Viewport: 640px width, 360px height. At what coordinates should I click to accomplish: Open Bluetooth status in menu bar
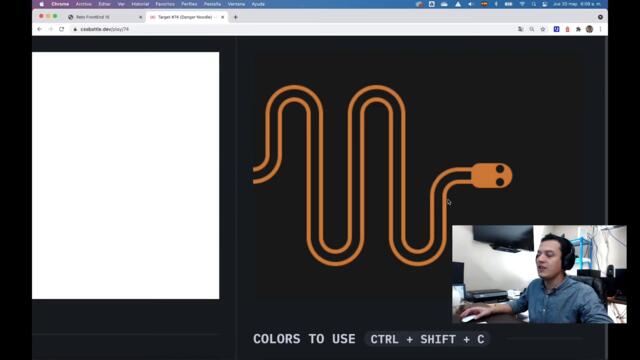pyautogui.click(x=496, y=4)
